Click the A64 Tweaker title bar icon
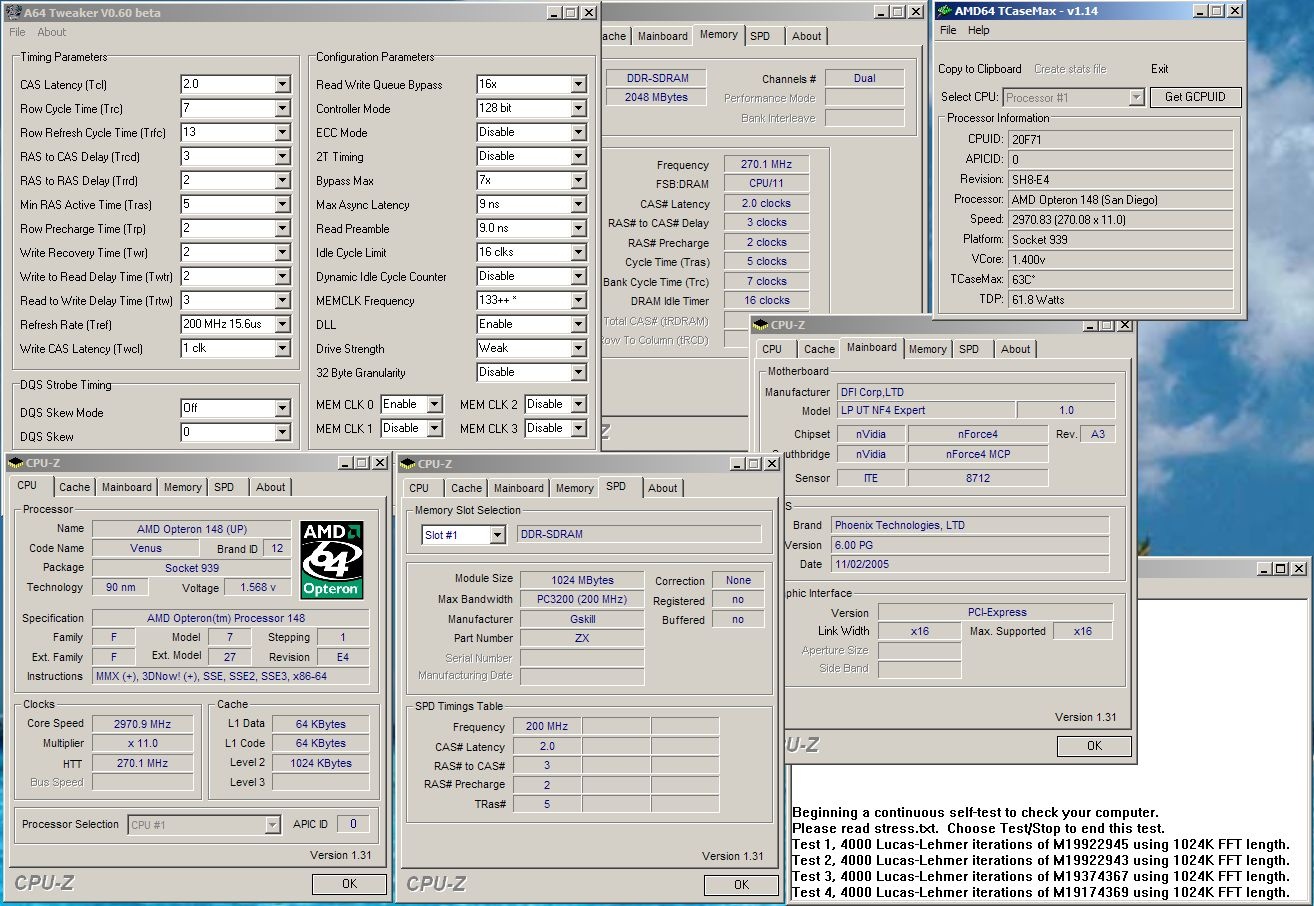 click(x=15, y=13)
